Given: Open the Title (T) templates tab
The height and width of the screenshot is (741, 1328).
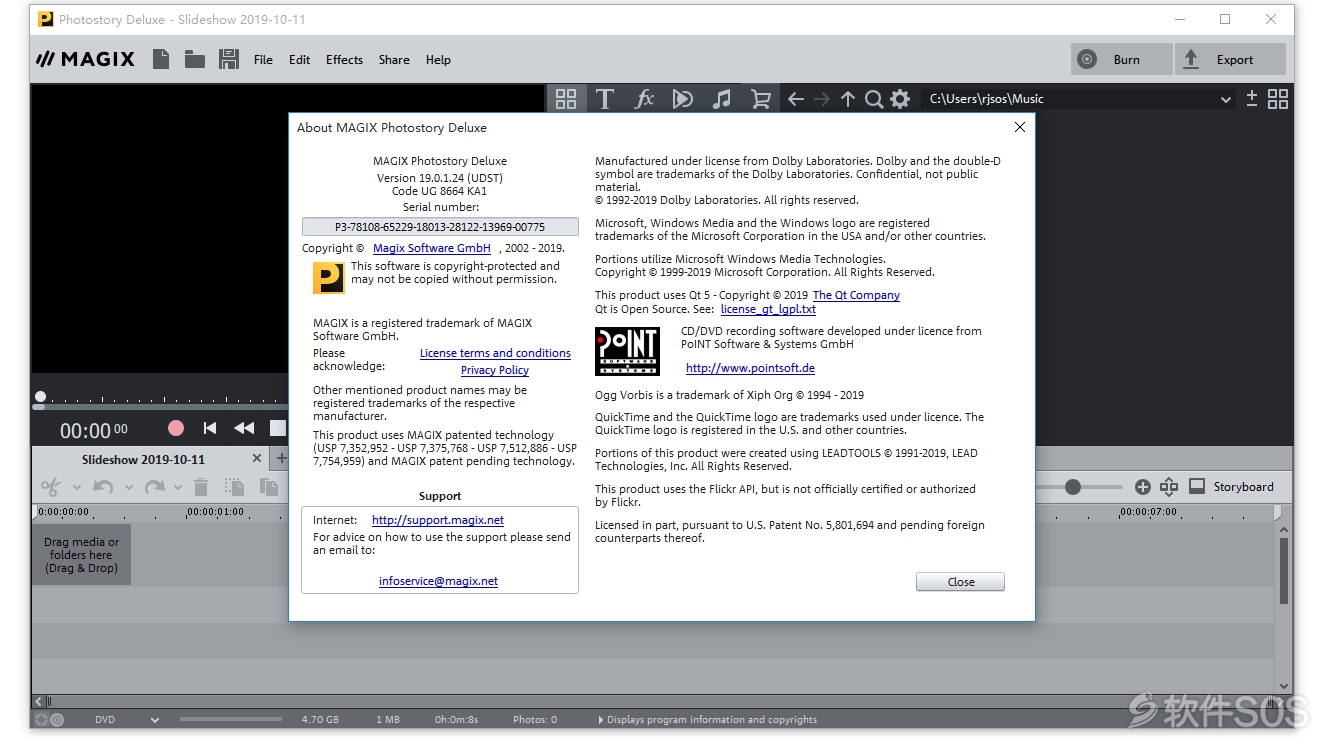Looking at the screenshot, I should (x=605, y=98).
